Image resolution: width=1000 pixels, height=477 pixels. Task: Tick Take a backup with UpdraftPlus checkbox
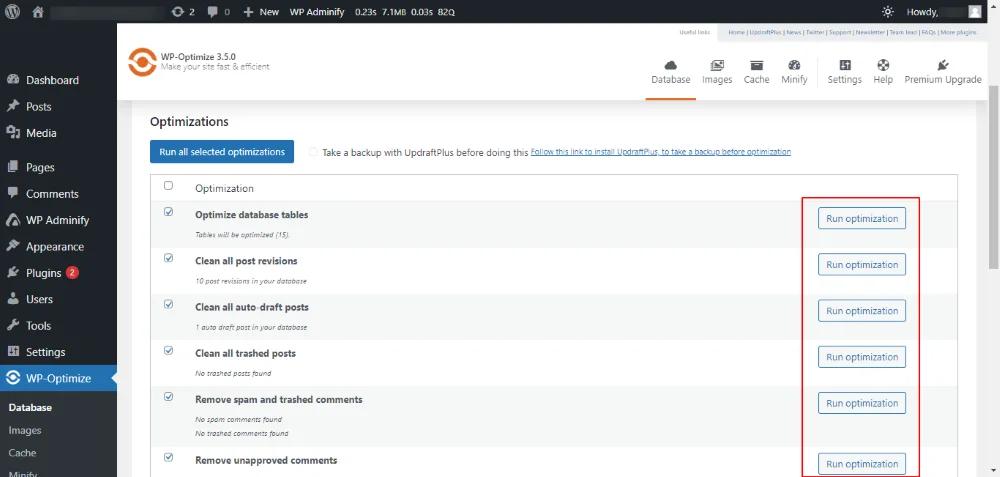[x=312, y=152]
